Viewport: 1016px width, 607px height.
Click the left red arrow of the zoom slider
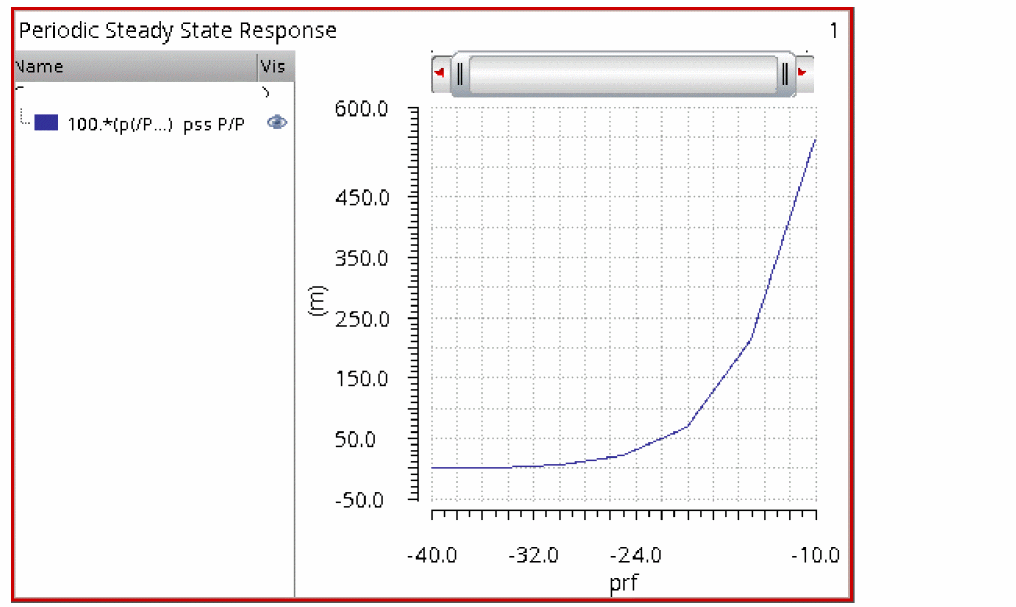tap(440, 73)
